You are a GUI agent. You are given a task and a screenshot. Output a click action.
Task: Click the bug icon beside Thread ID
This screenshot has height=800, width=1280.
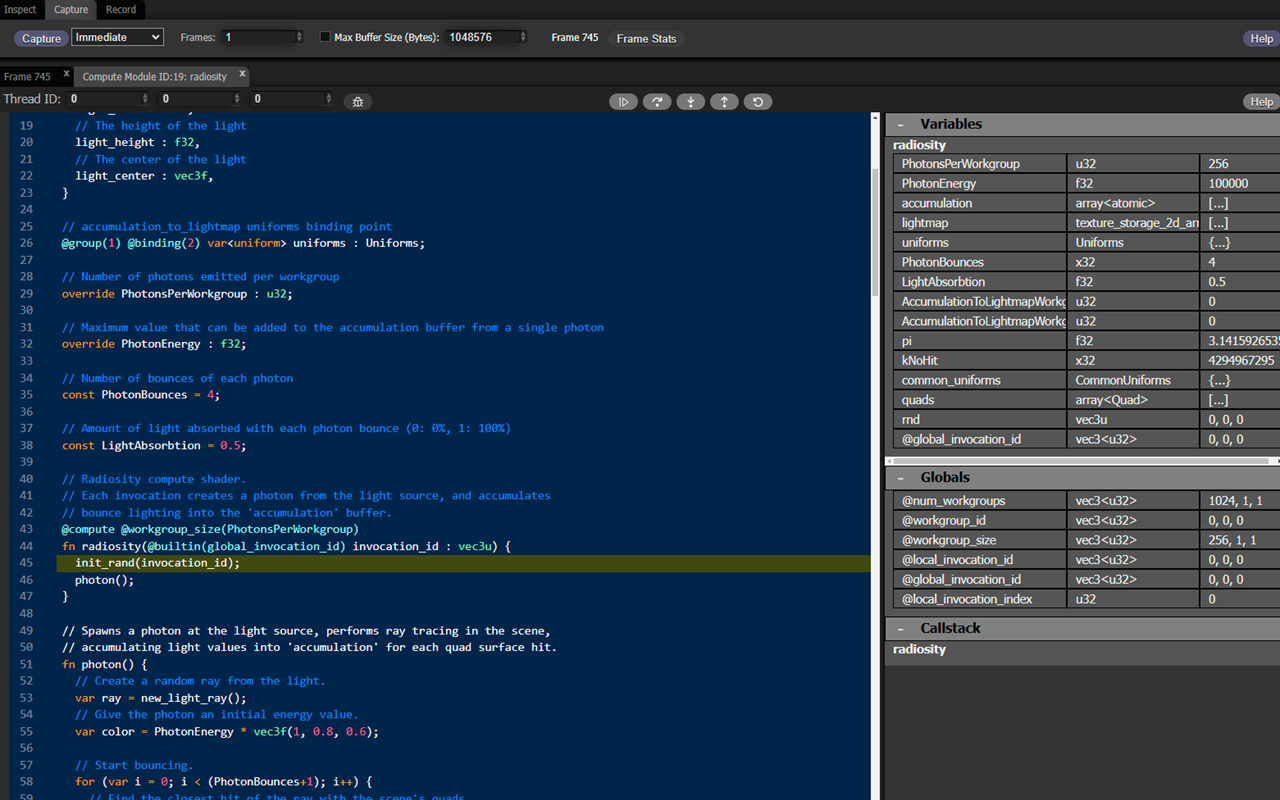(x=357, y=101)
